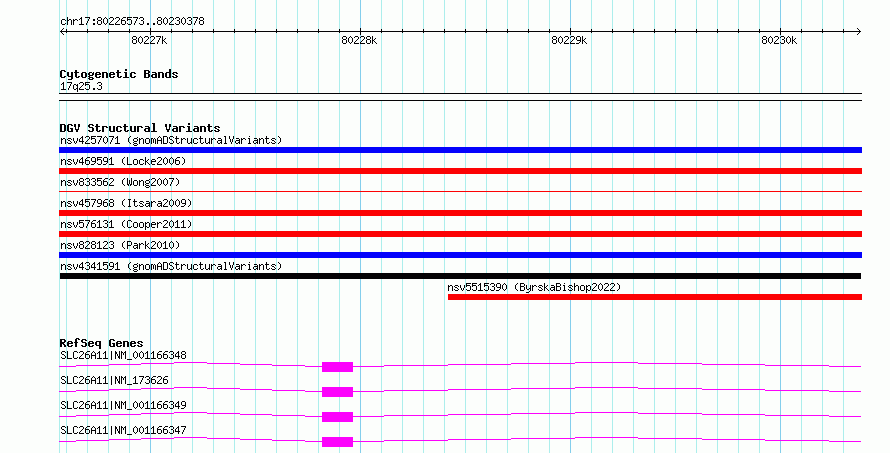Click the Cytogenetic Bands track title
This screenshot has width=890, height=453.
coord(119,74)
